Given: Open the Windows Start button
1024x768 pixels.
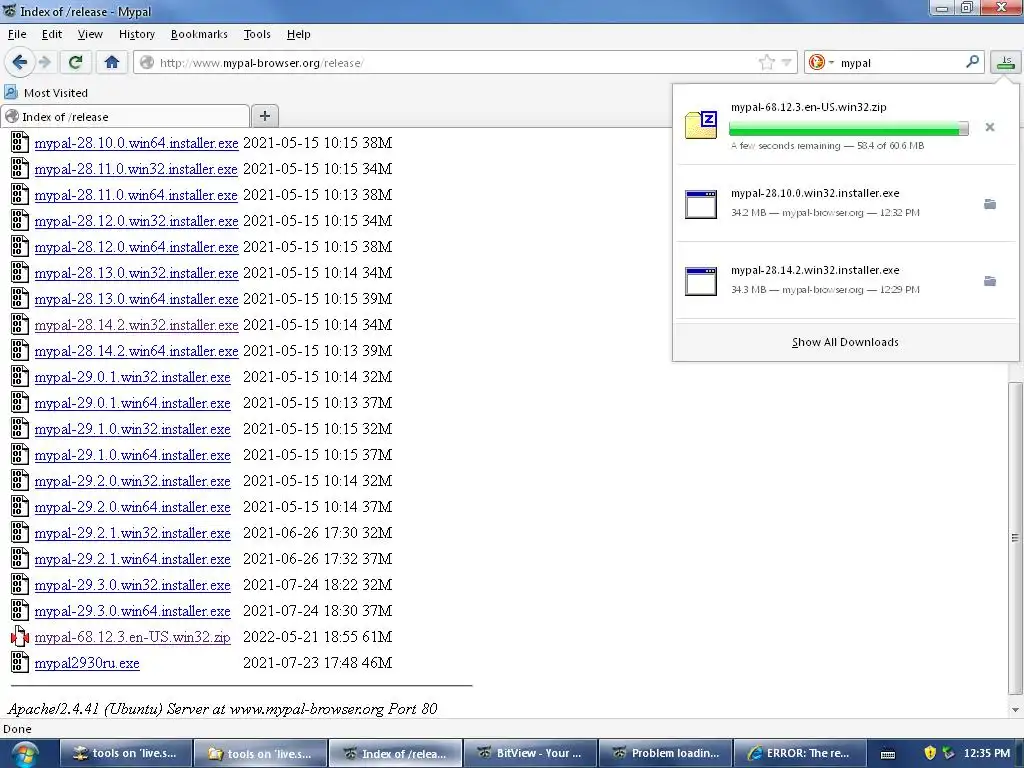Looking at the screenshot, I should (x=24, y=754).
